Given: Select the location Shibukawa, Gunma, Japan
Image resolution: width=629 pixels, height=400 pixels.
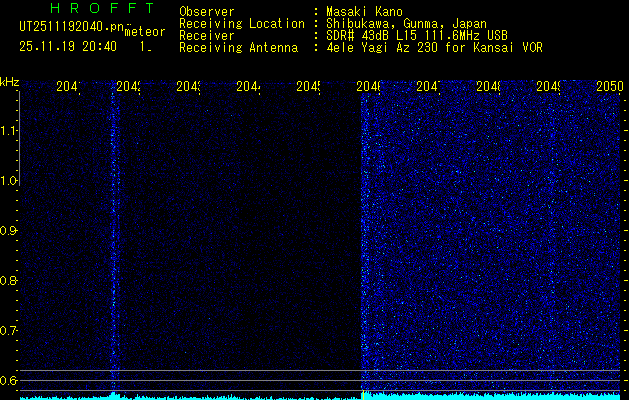Looking at the screenshot, I should pos(406,24).
